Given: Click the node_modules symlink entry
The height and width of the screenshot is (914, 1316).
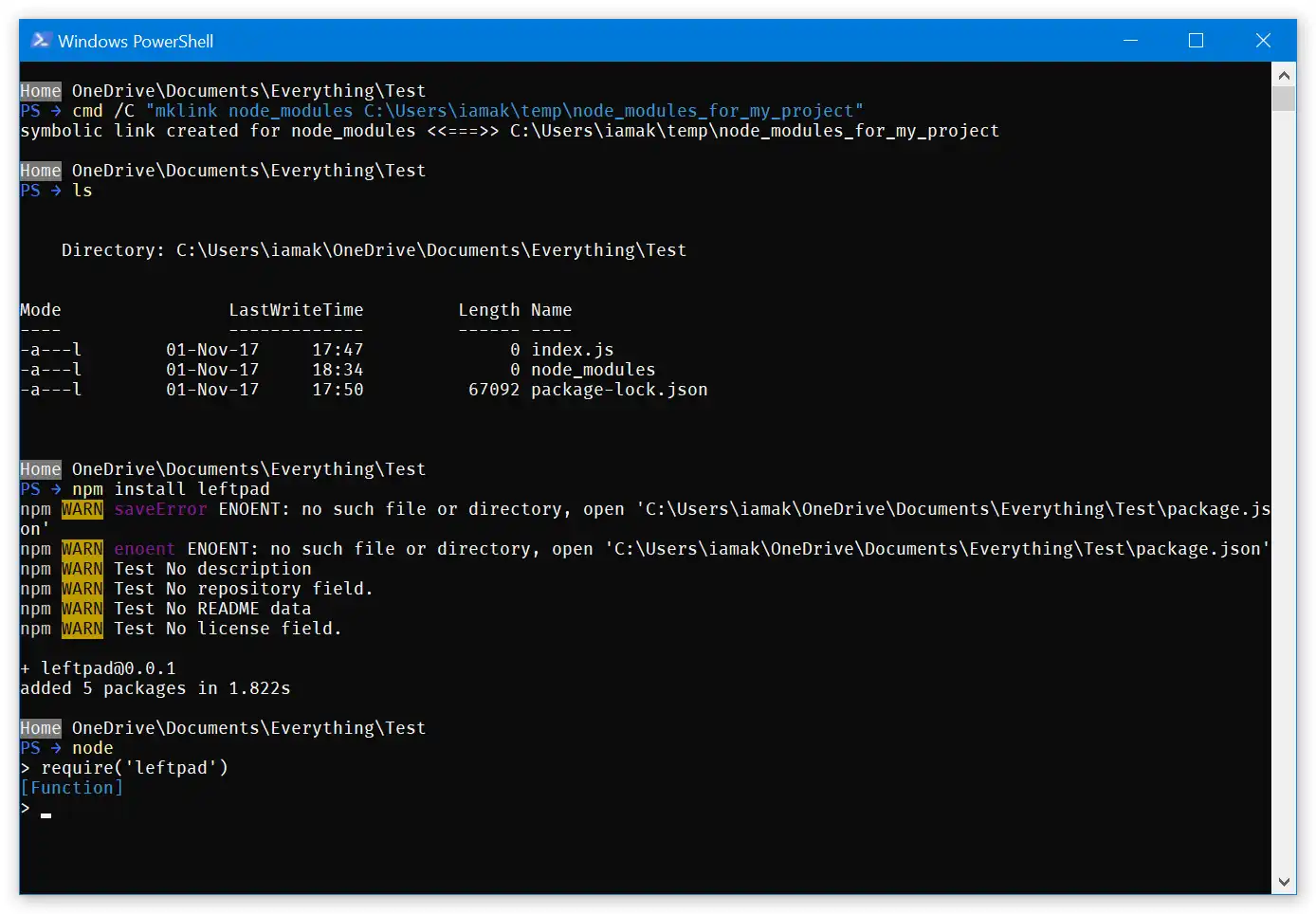Looking at the screenshot, I should pos(593,369).
